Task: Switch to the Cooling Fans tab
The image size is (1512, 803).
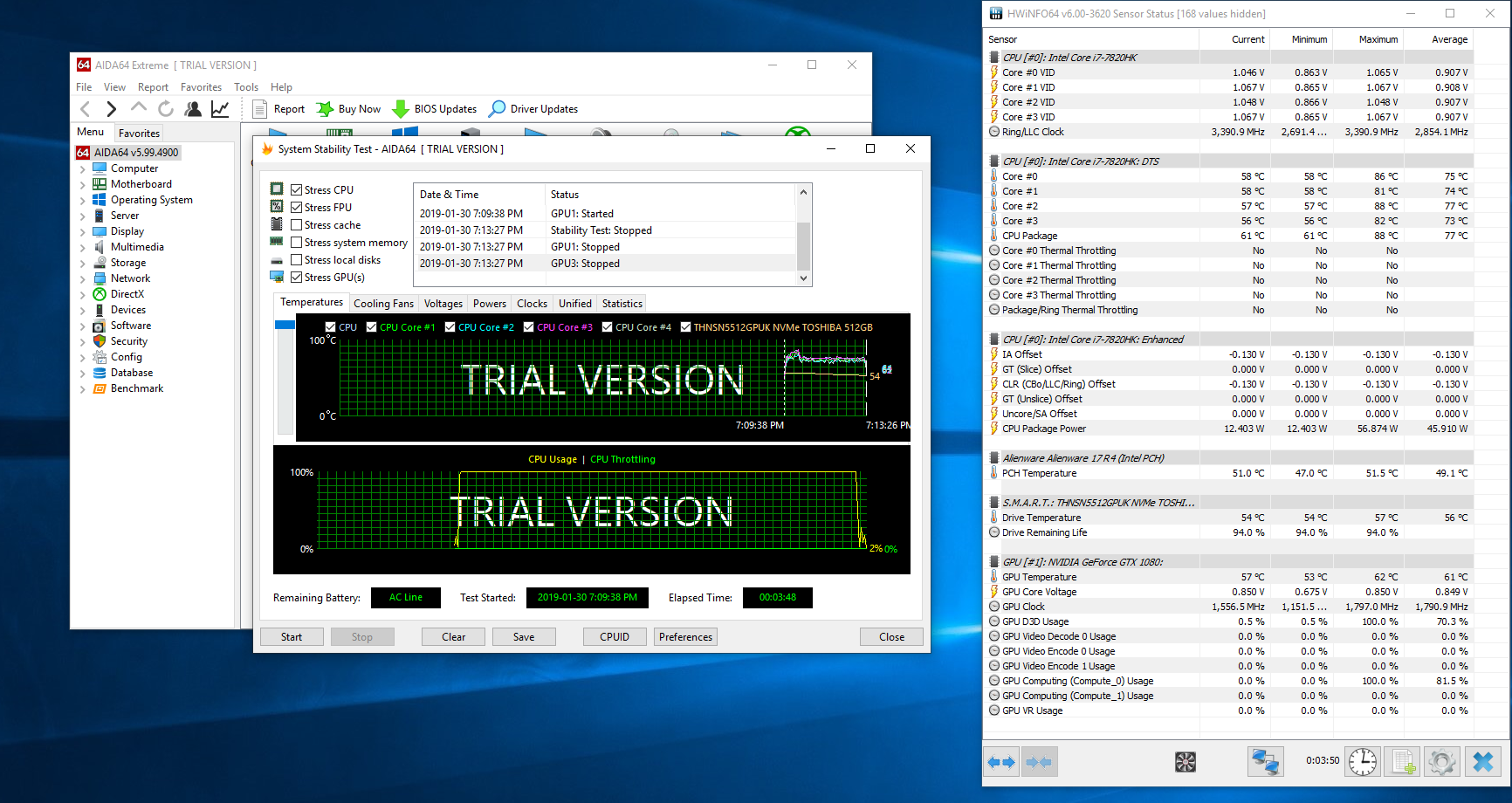Action: click(383, 304)
